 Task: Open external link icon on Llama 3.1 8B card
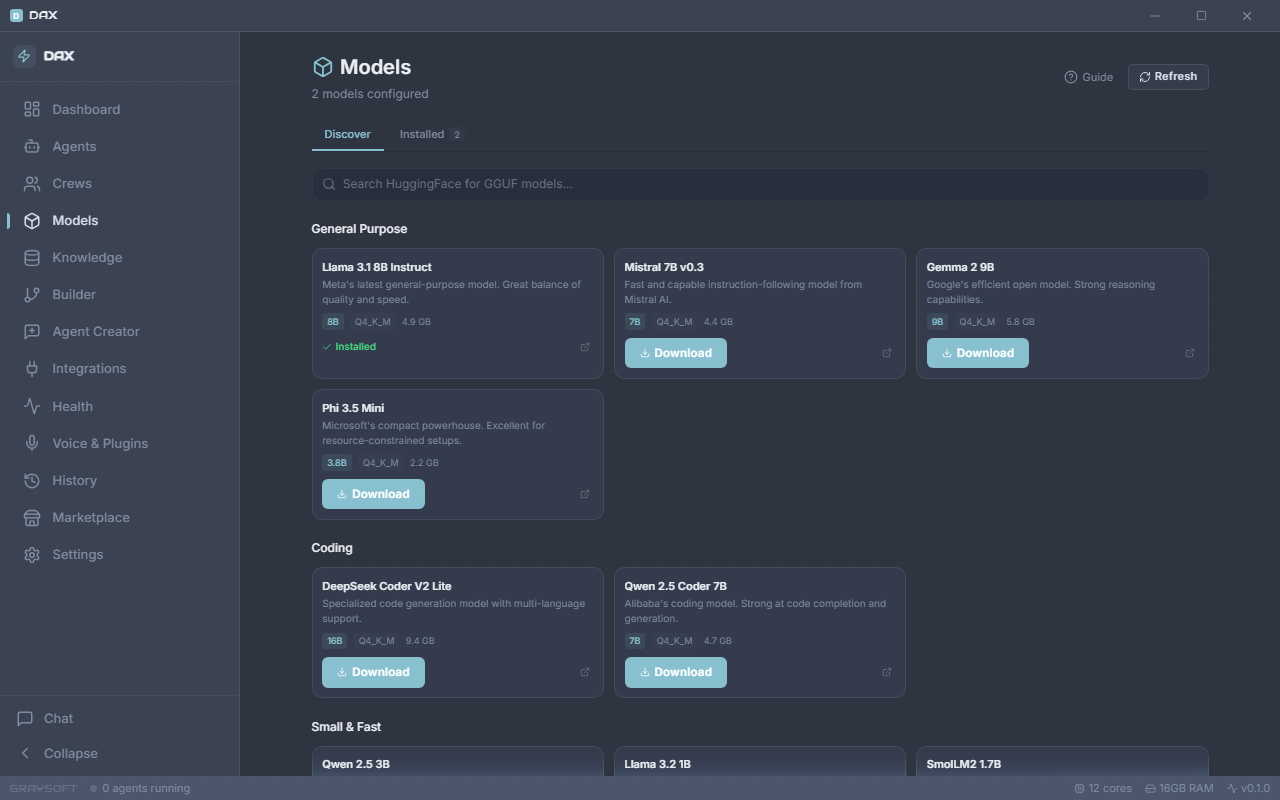click(585, 347)
